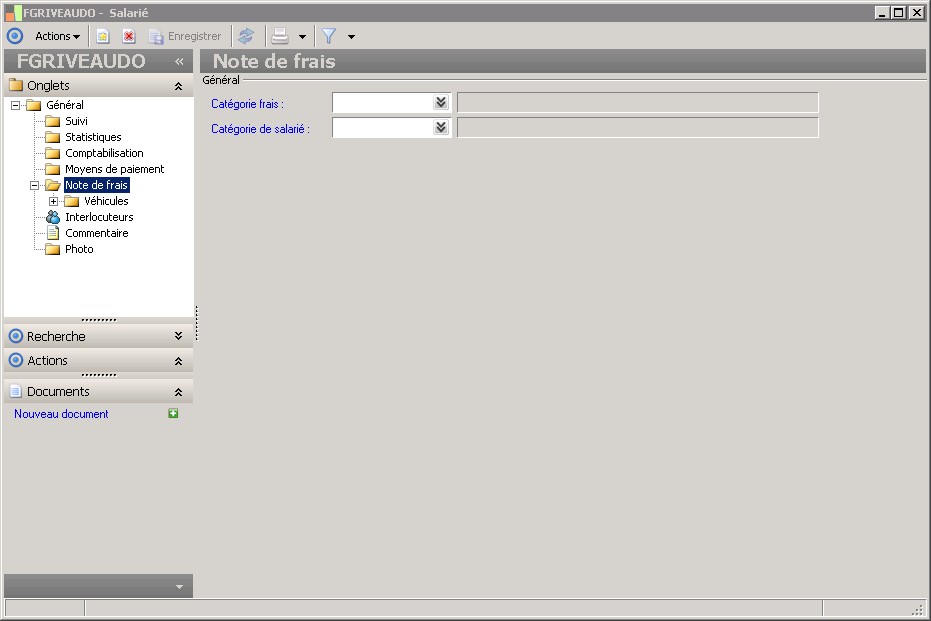This screenshot has height=621, width=931.
Task: Expand the Recherche section
Action: click(x=178, y=336)
